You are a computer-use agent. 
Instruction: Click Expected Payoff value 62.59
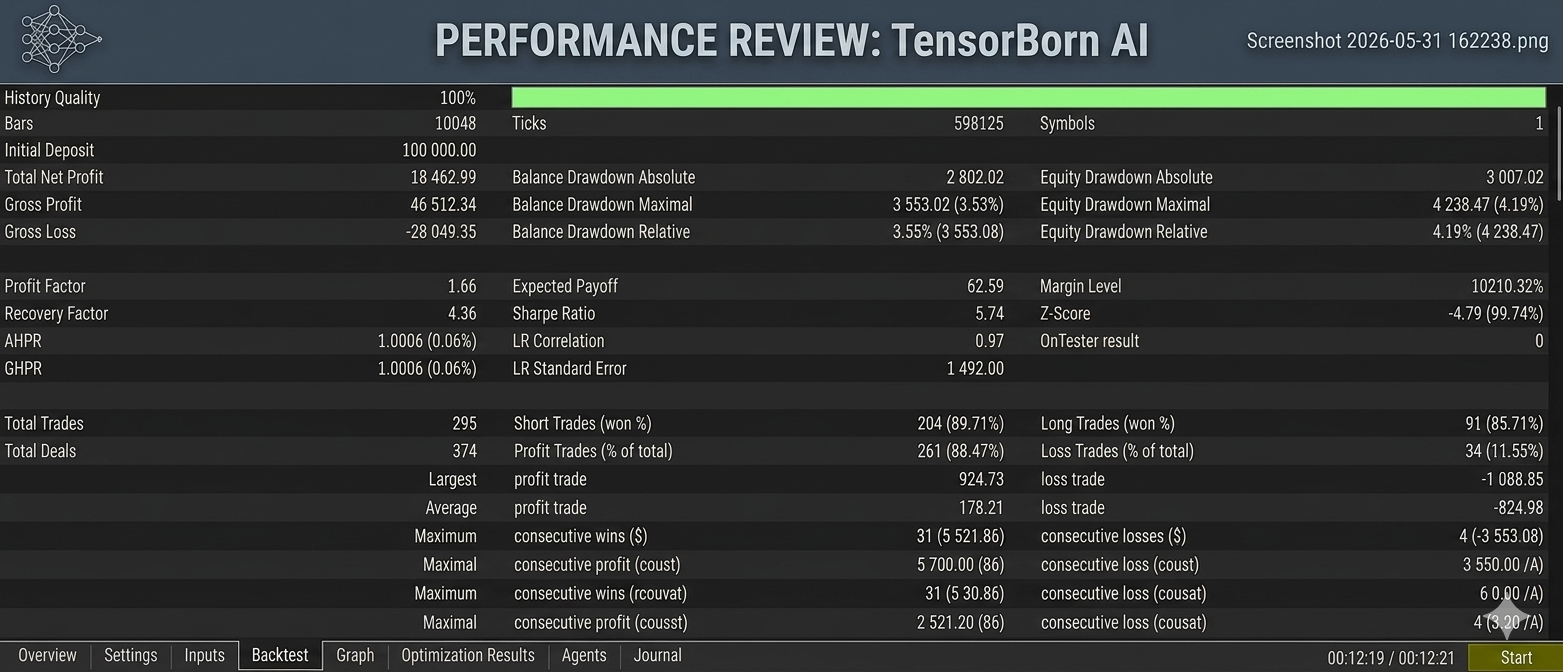coord(985,286)
